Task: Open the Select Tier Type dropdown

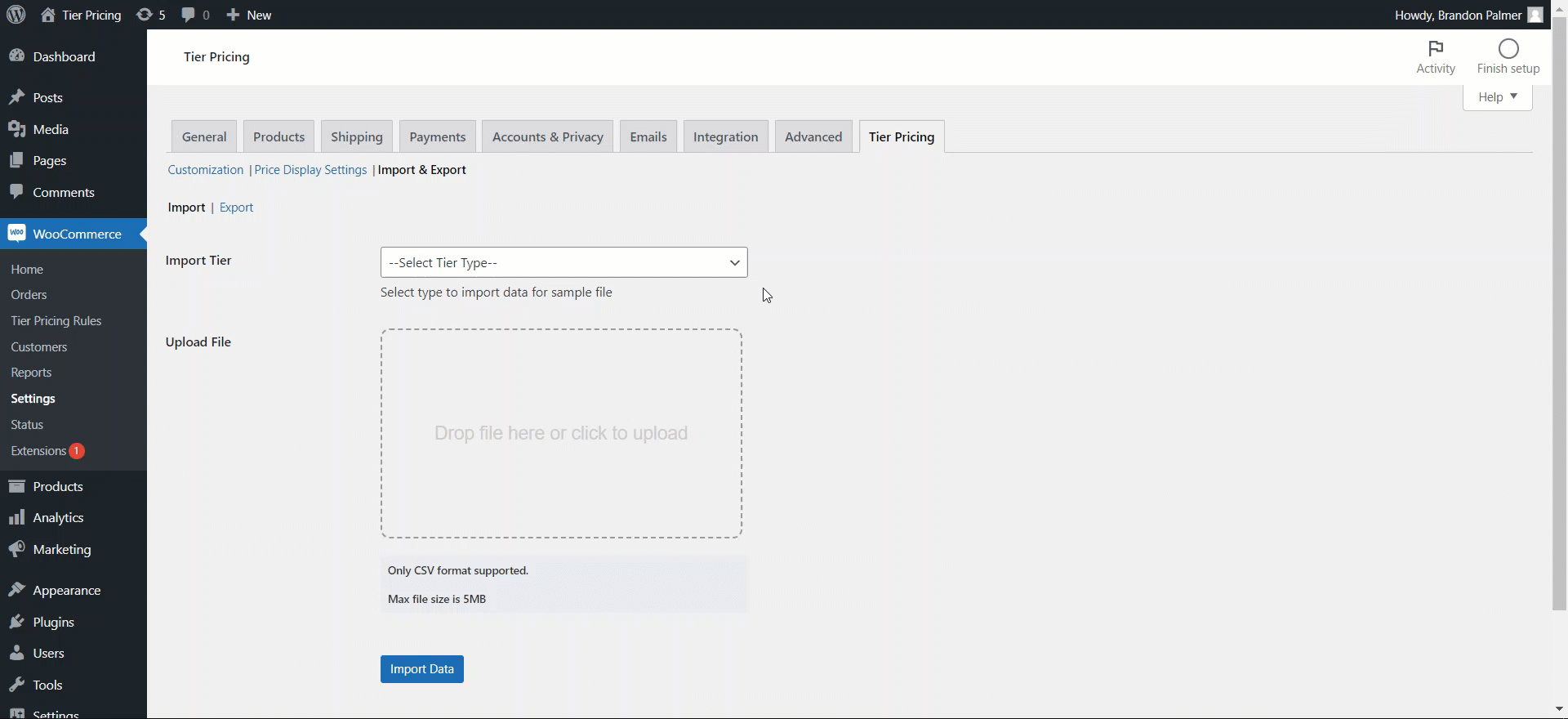Action: tap(563, 262)
